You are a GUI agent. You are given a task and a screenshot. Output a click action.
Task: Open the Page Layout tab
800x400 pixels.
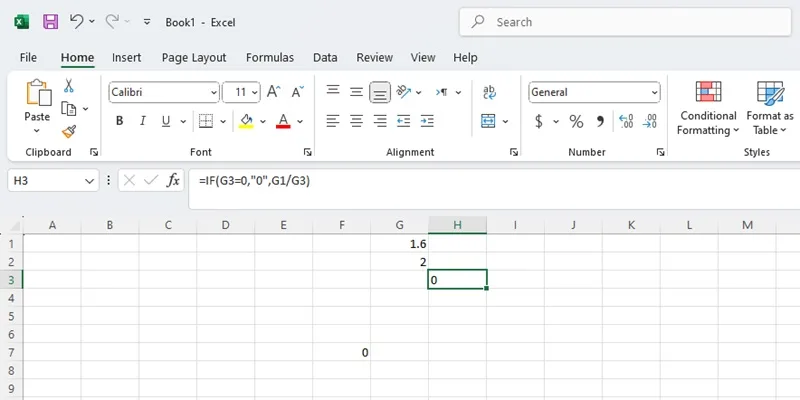click(194, 58)
